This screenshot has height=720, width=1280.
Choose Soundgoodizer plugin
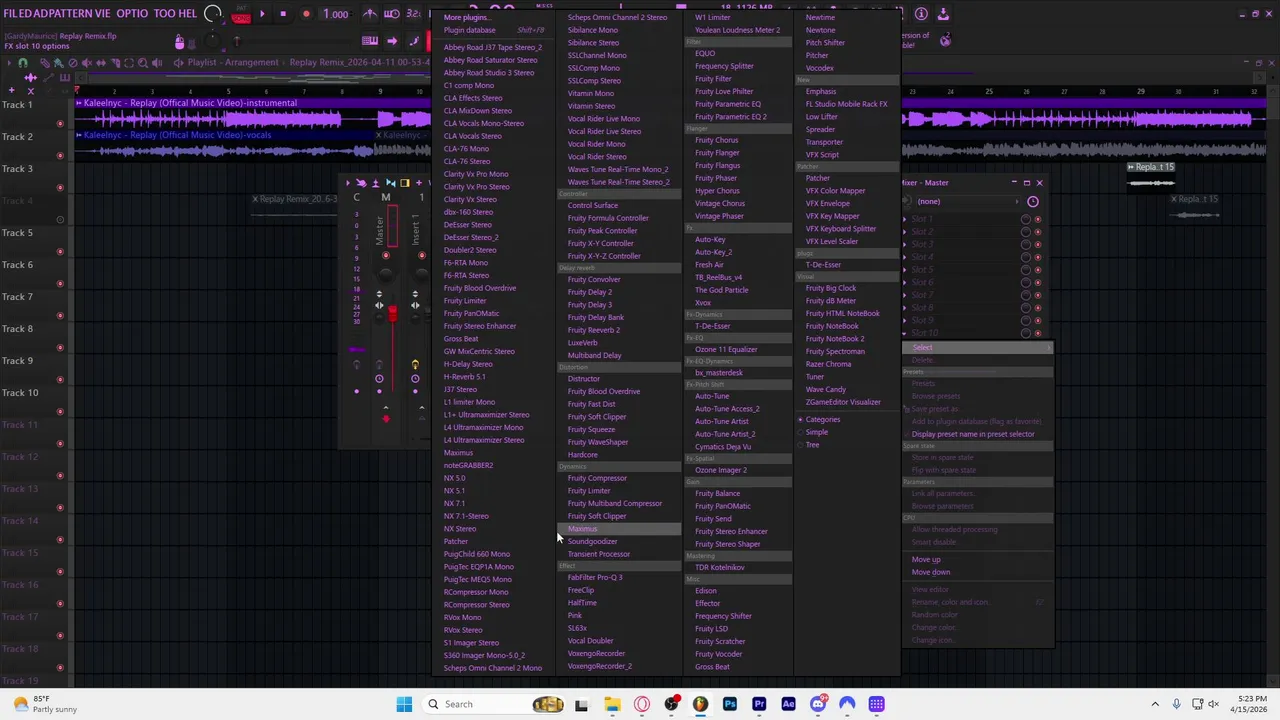click(592, 541)
